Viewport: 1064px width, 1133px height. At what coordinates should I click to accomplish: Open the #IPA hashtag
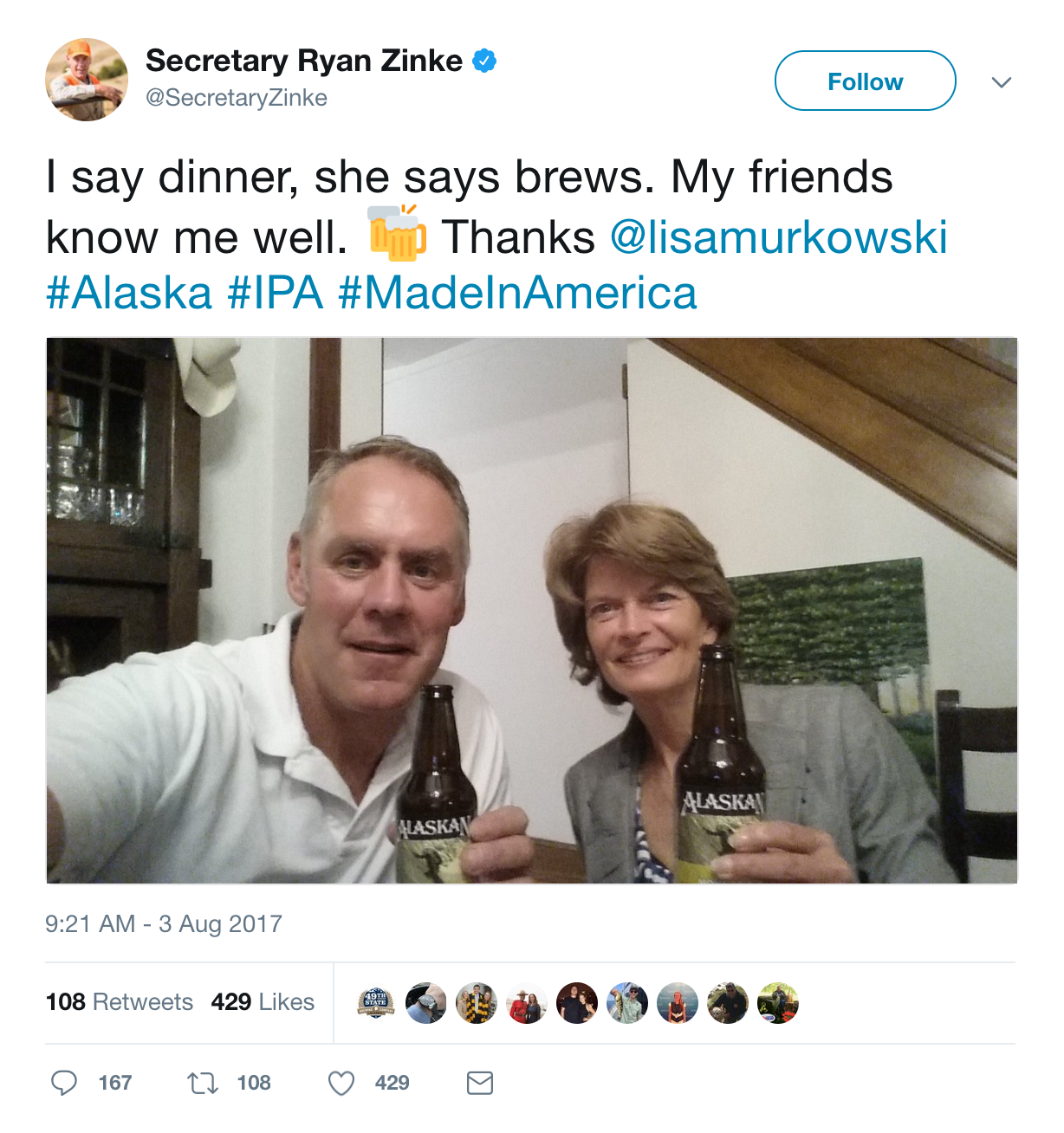tap(276, 293)
